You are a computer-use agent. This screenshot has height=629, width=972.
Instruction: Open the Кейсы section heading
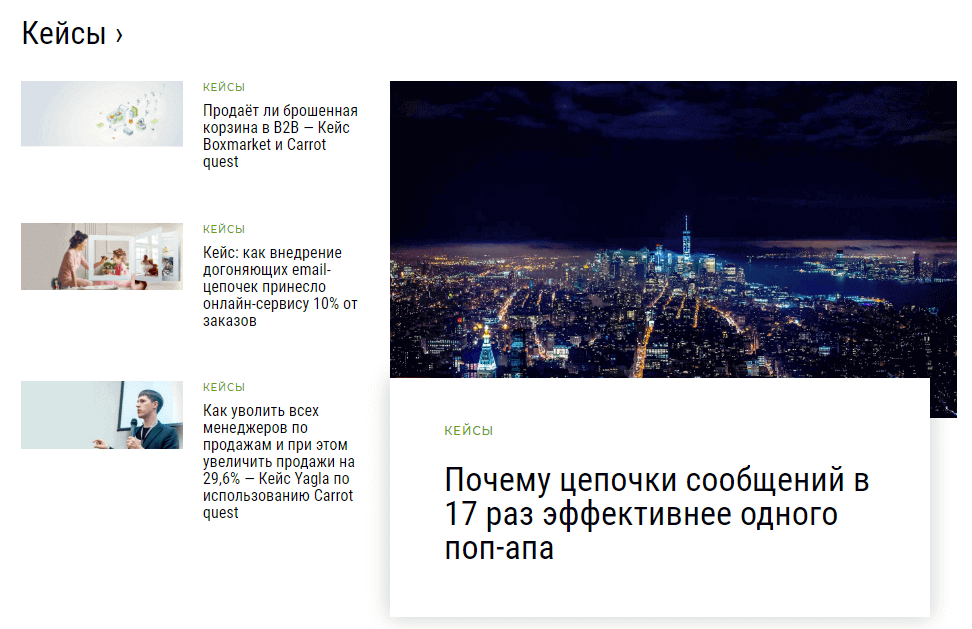pos(63,34)
